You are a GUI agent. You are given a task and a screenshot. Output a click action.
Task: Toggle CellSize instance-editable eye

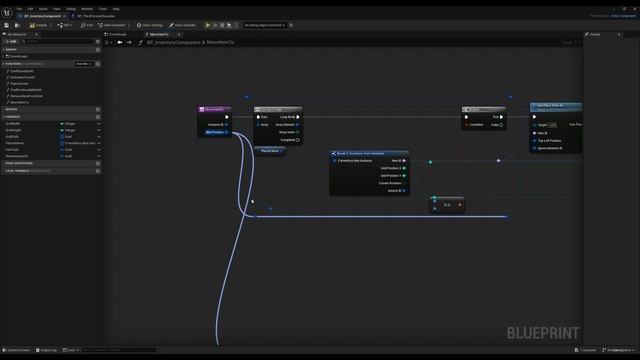tap(99, 150)
